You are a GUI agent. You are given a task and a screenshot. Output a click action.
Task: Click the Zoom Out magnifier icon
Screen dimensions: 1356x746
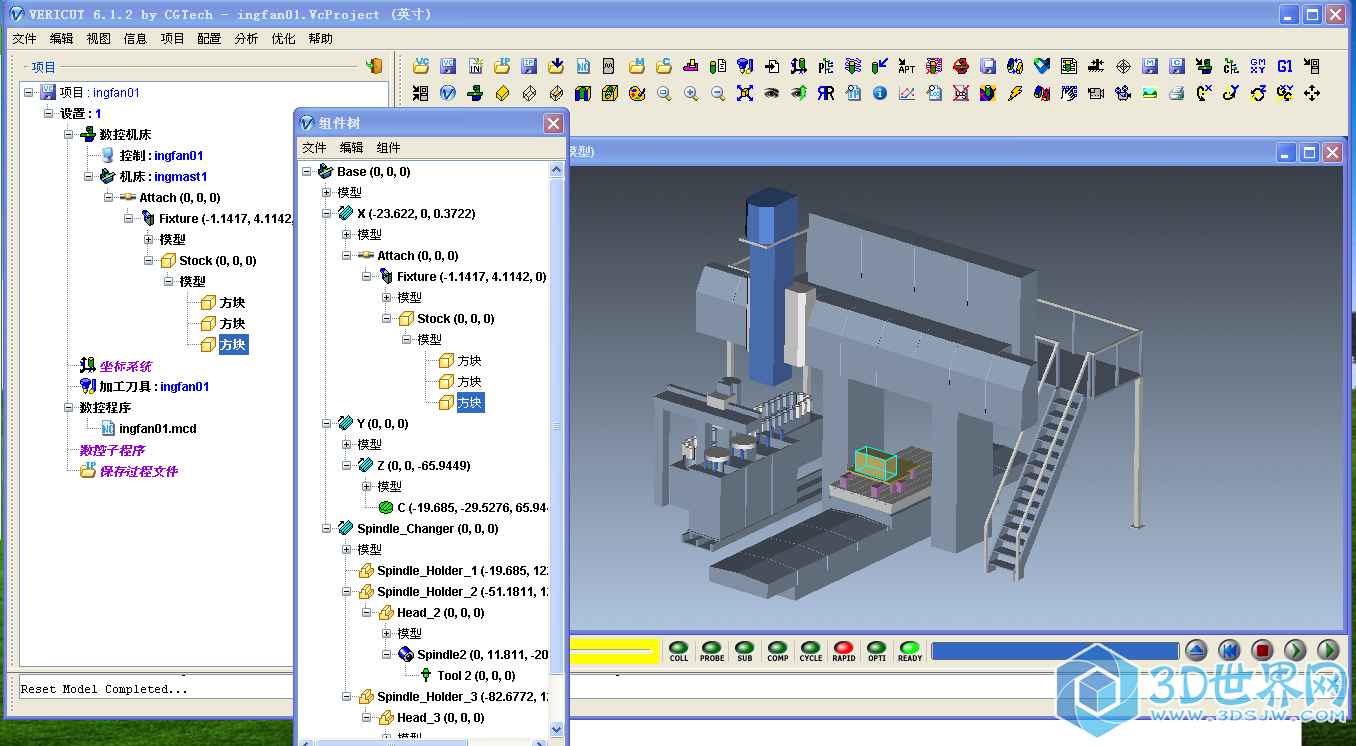pyautogui.click(x=717, y=93)
